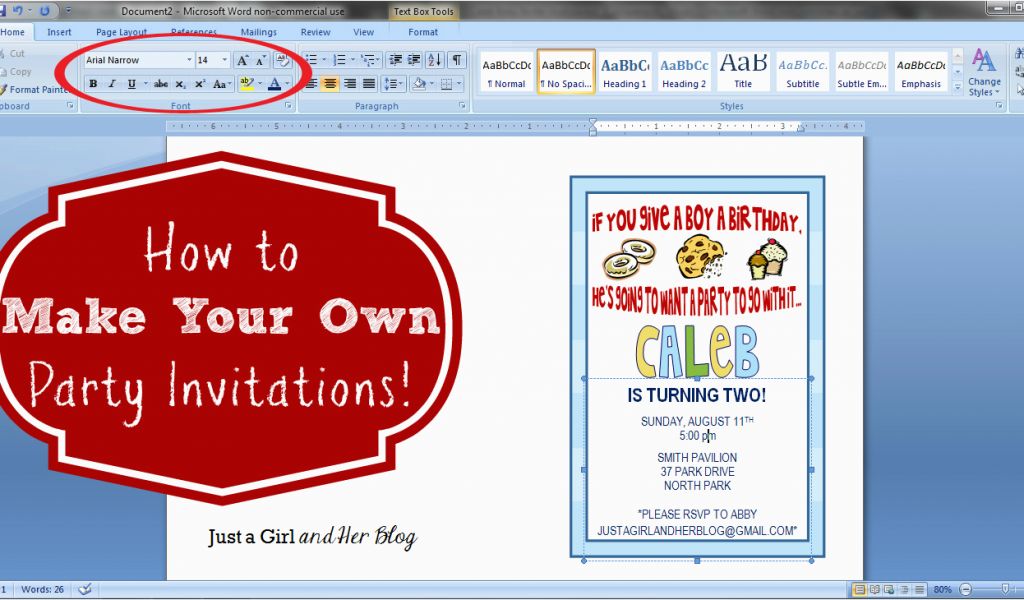Toggle Bold formatting
1024x600 pixels.
tap(93, 84)
